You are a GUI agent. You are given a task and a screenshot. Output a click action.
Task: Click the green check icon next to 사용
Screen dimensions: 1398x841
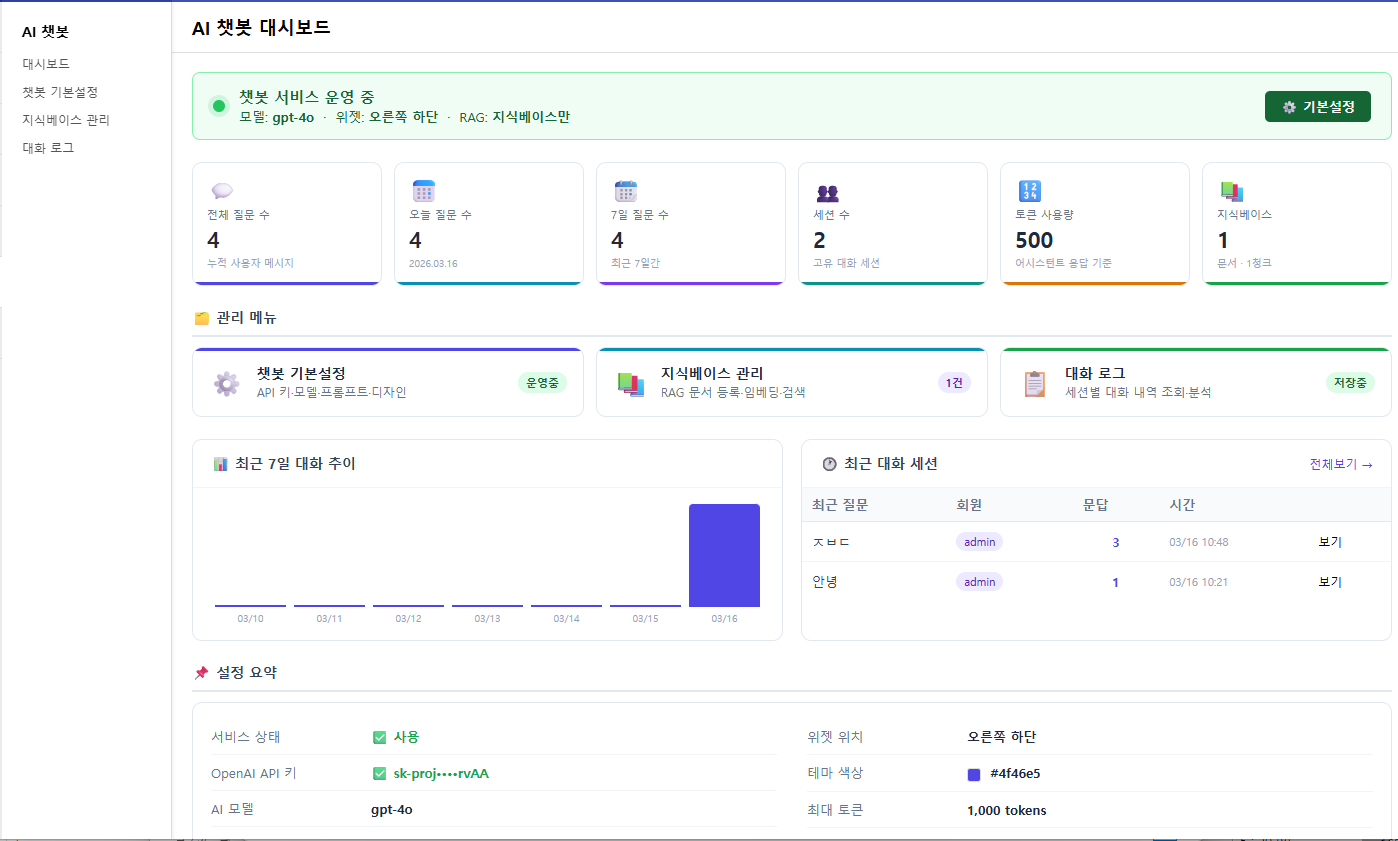(379, 737)
